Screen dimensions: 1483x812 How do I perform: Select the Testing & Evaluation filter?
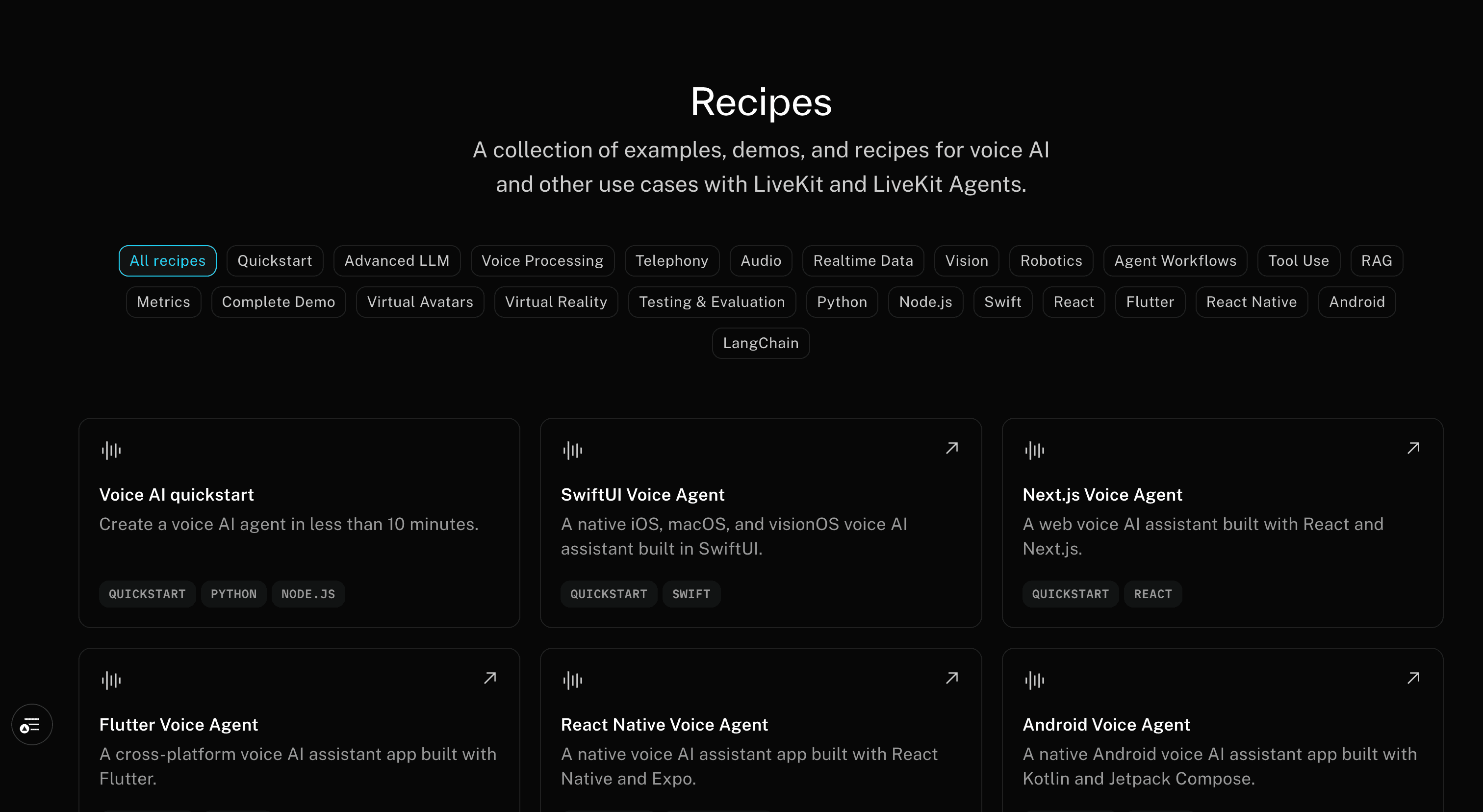pyautogui.click(x=712, y=302)
